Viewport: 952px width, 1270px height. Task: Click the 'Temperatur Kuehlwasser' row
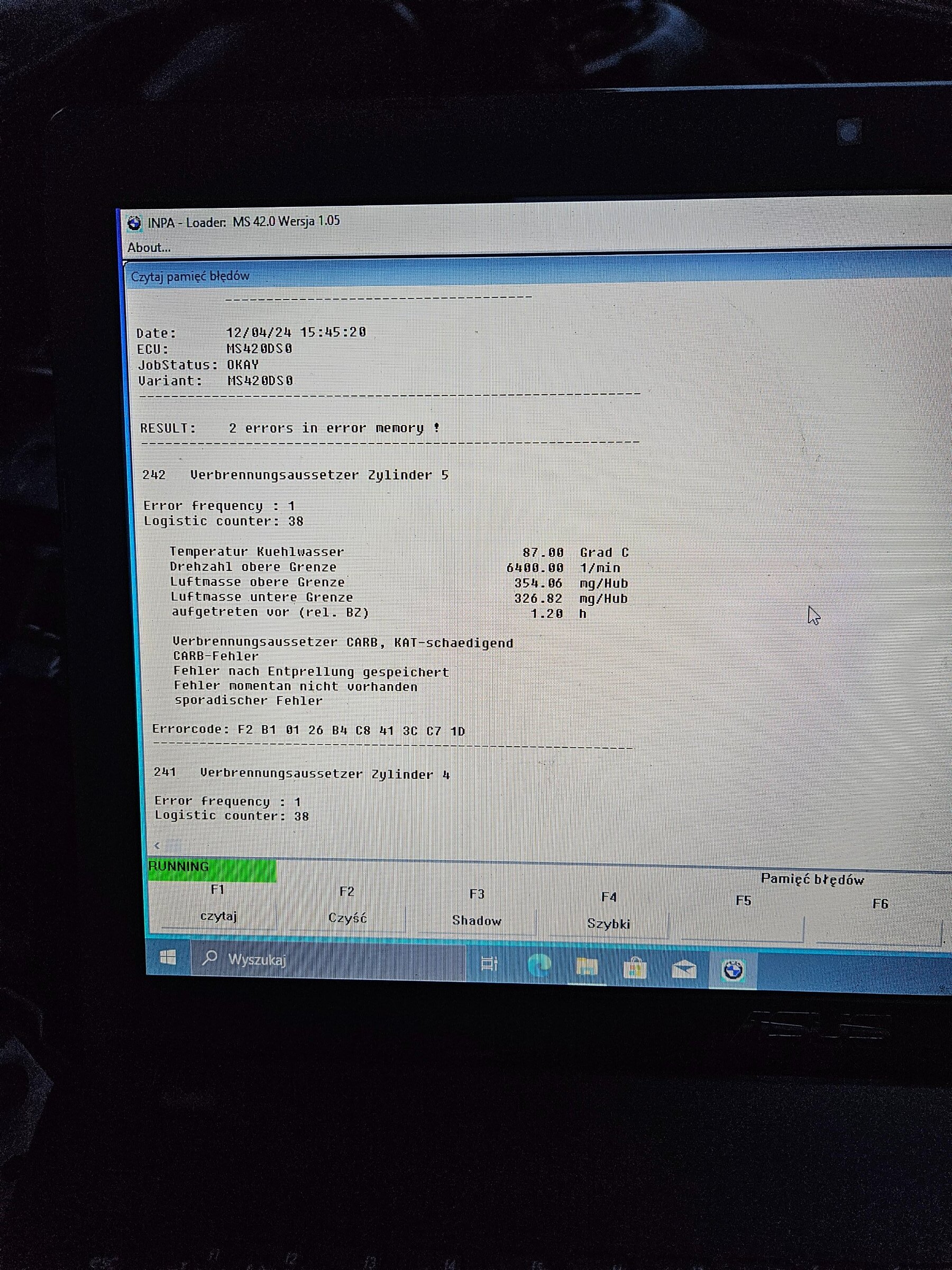[399, 552]
